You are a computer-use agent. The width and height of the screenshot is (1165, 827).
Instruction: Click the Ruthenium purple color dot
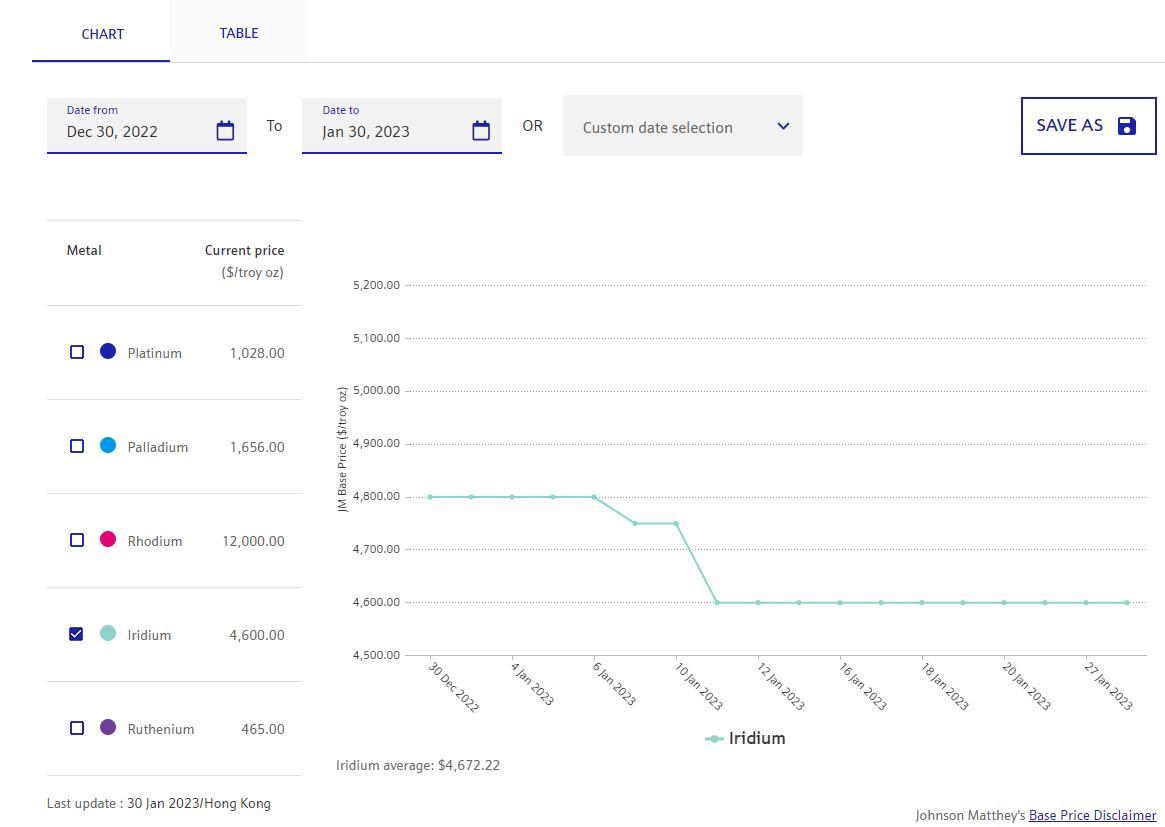(108, 728)
